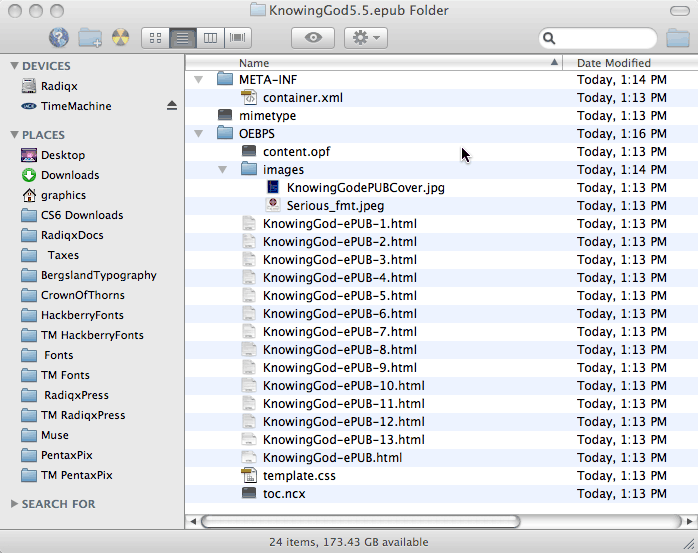698x553 pixels.
Task: Open the Action gear dropdown menu
Action: (x=366, y=38)
